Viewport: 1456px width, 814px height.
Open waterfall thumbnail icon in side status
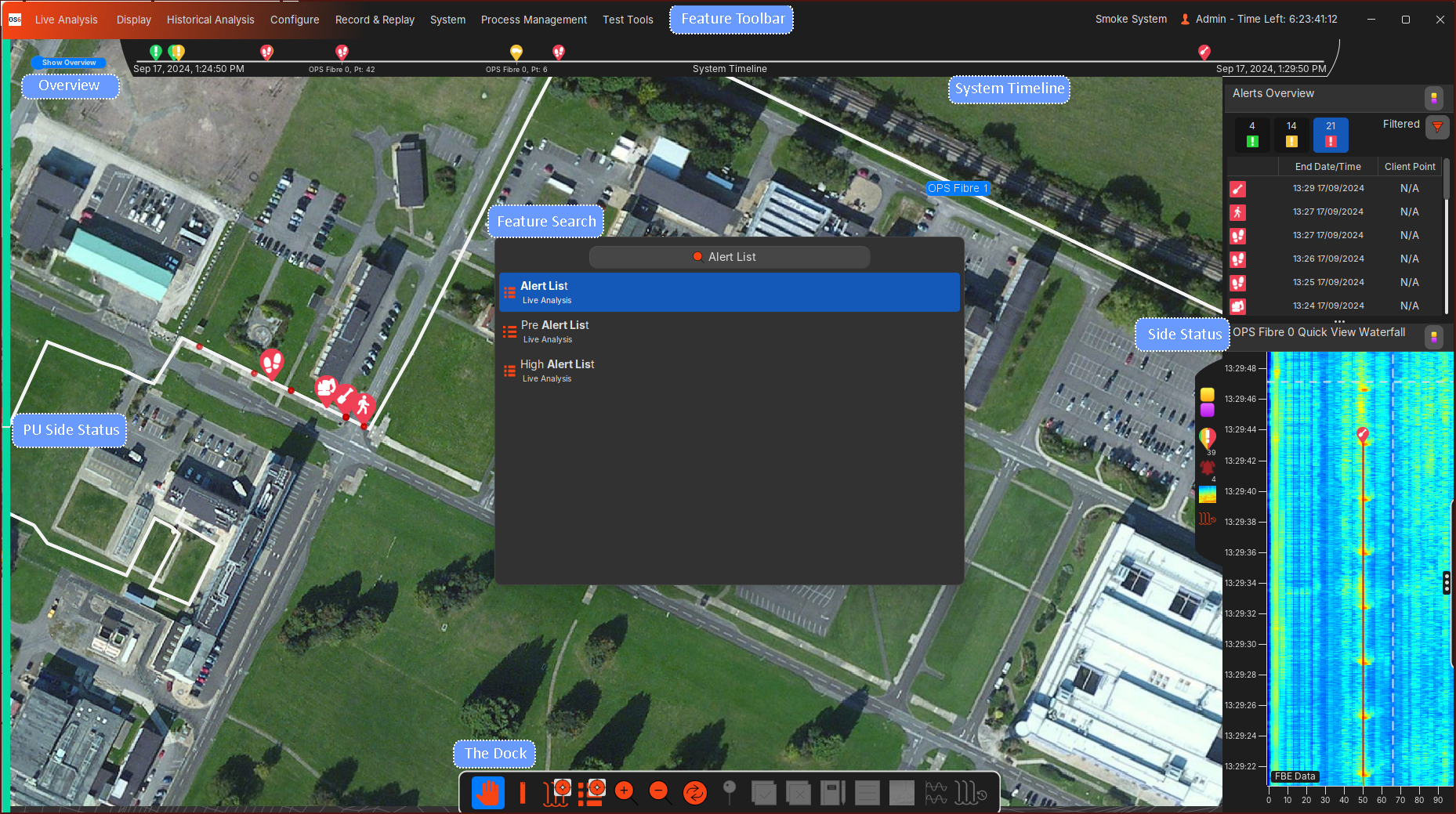coord(1207,494)
